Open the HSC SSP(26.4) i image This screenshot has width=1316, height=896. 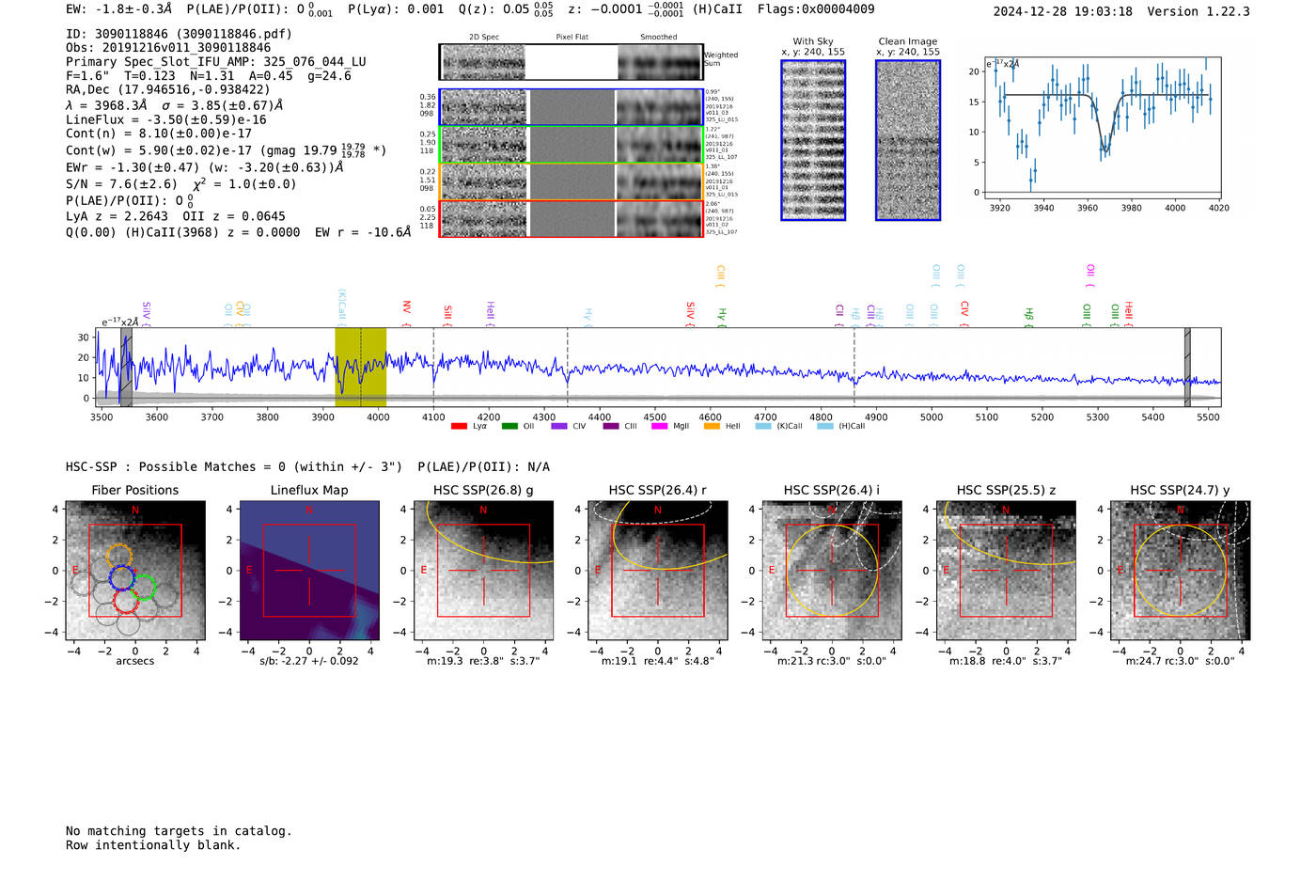pos(832,571)
